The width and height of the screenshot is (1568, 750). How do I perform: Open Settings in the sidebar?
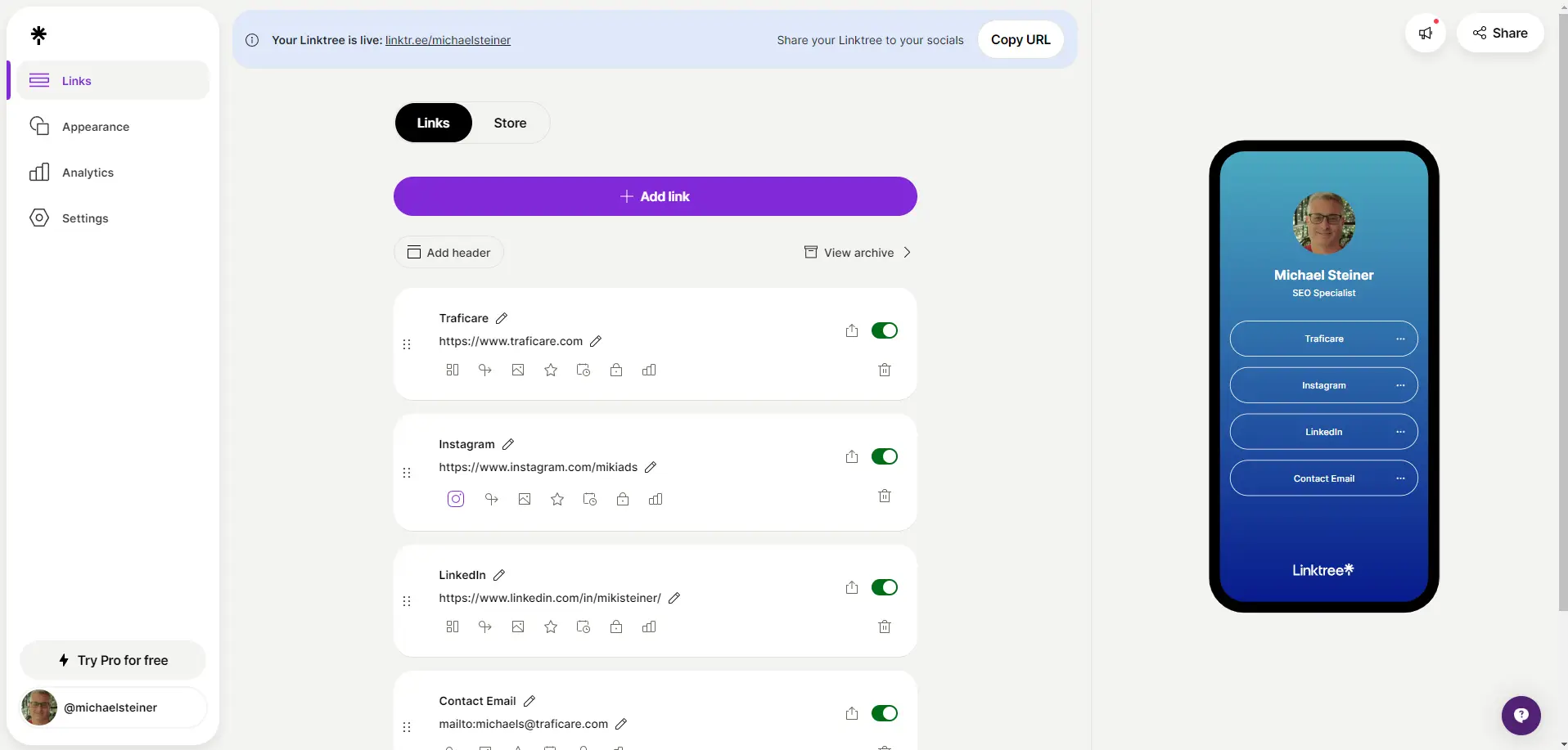[113, 218]
